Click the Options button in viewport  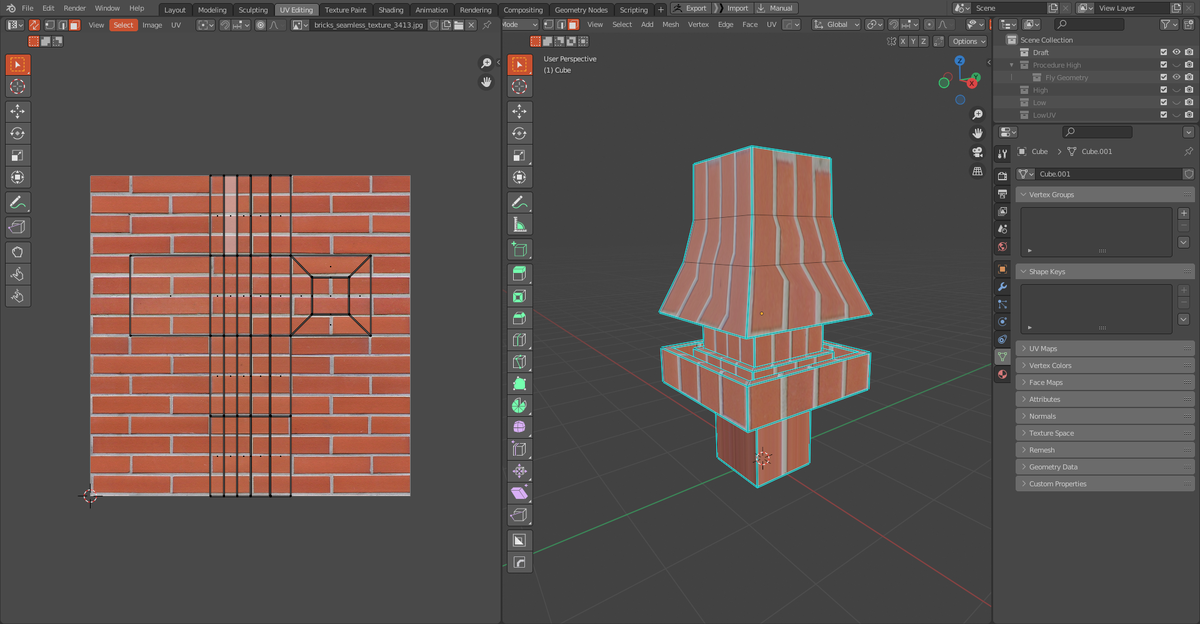coord(967,41)
